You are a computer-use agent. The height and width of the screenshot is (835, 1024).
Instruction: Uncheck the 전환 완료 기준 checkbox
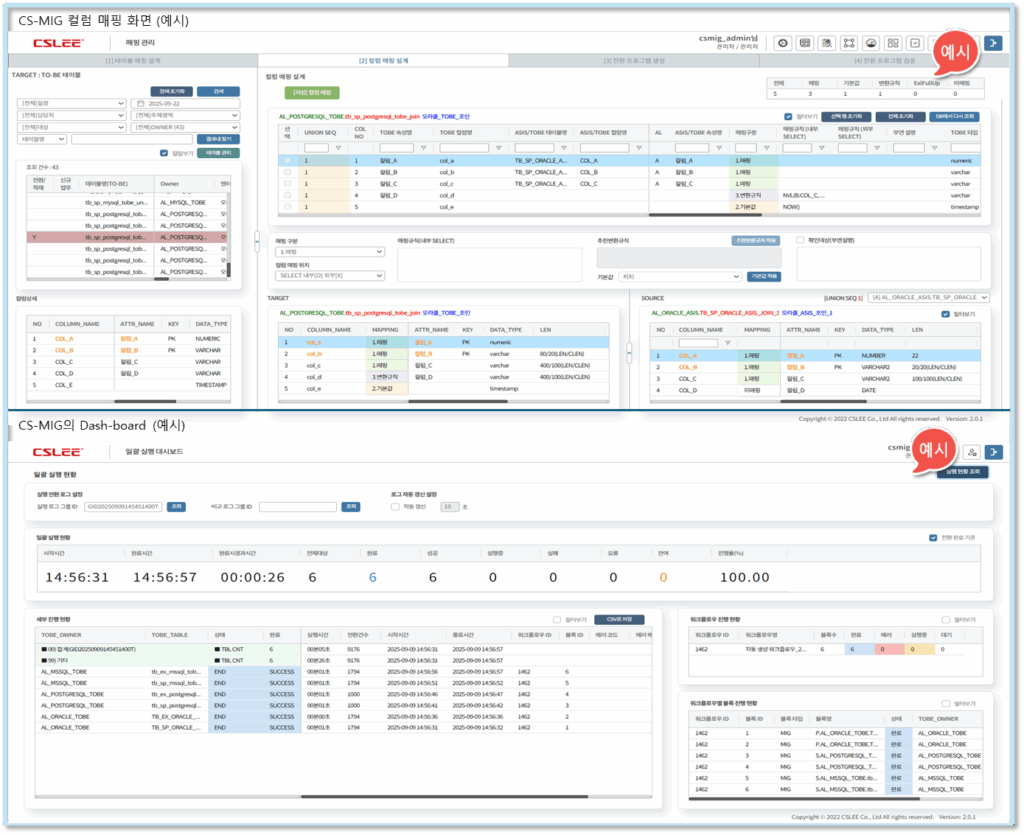pos(933,537)
